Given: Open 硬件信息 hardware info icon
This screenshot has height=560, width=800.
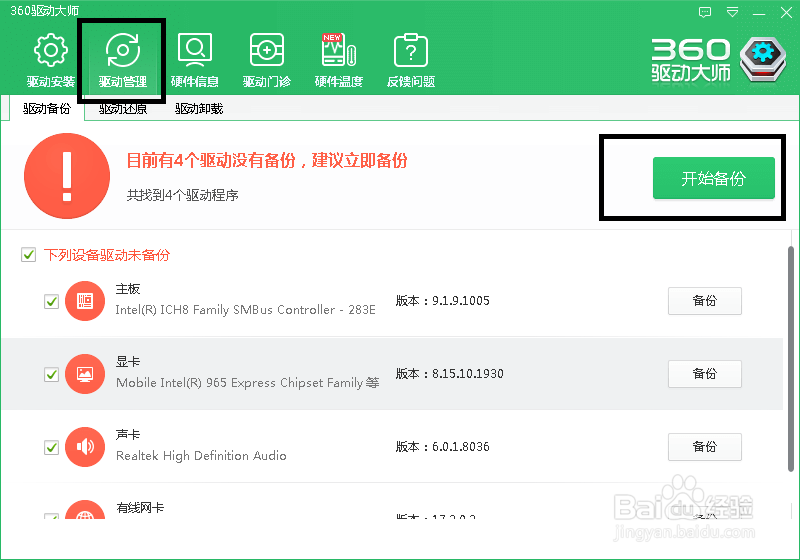Looking at the screenshot, I should 194,50.
